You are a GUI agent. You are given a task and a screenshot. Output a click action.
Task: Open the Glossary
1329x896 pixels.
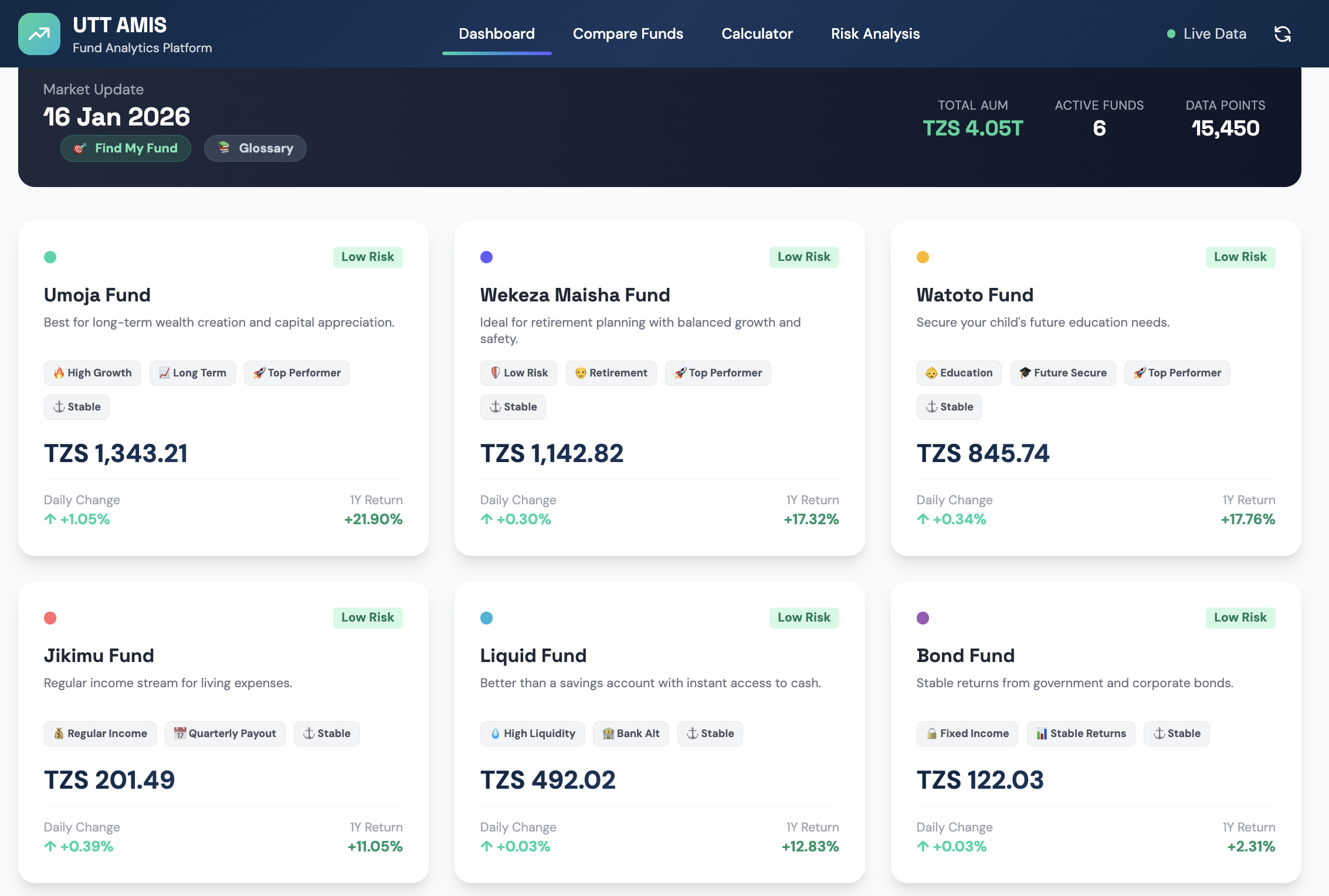coord(255,148)
